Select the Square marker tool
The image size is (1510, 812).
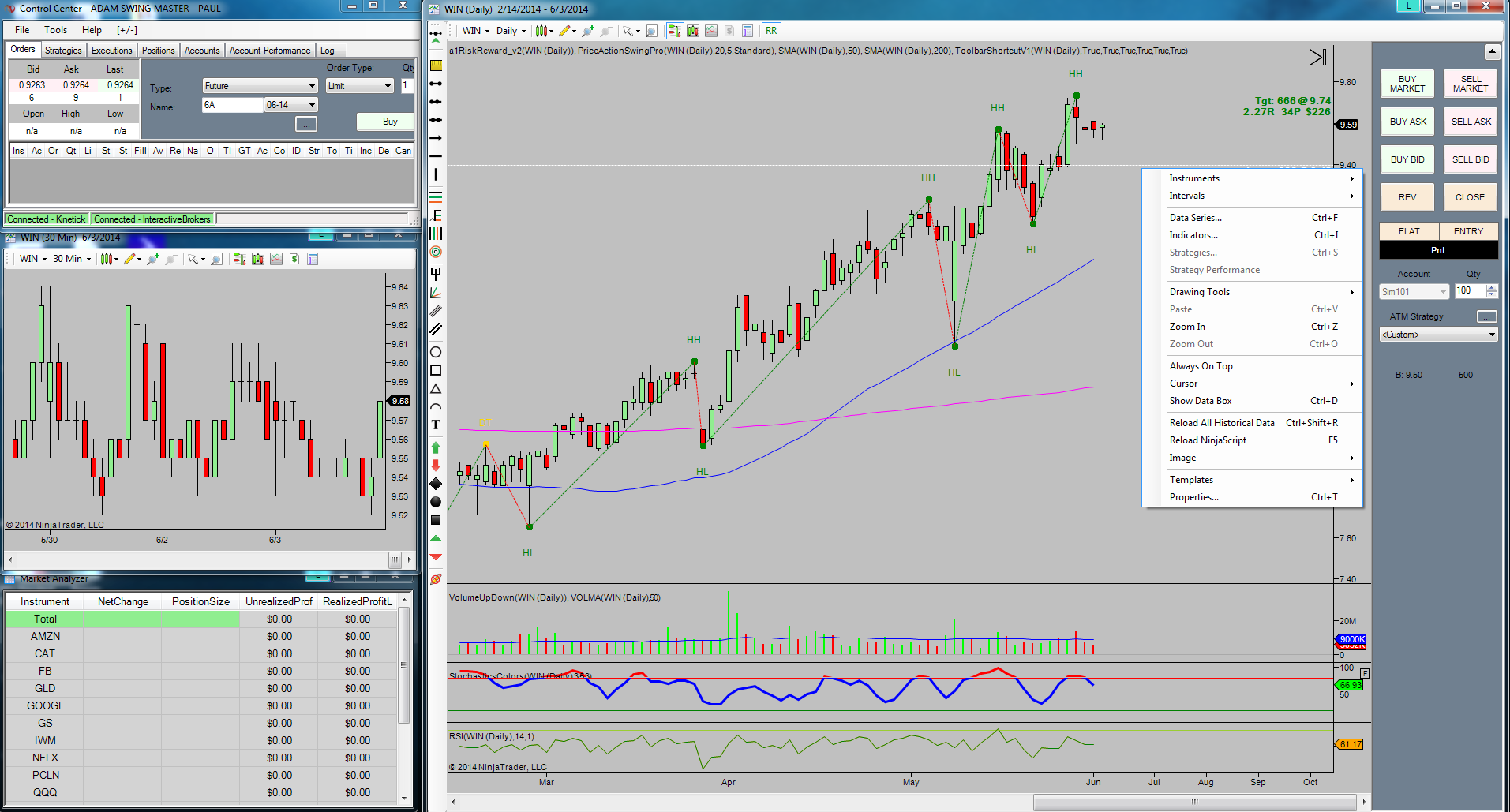coord(436,520)
